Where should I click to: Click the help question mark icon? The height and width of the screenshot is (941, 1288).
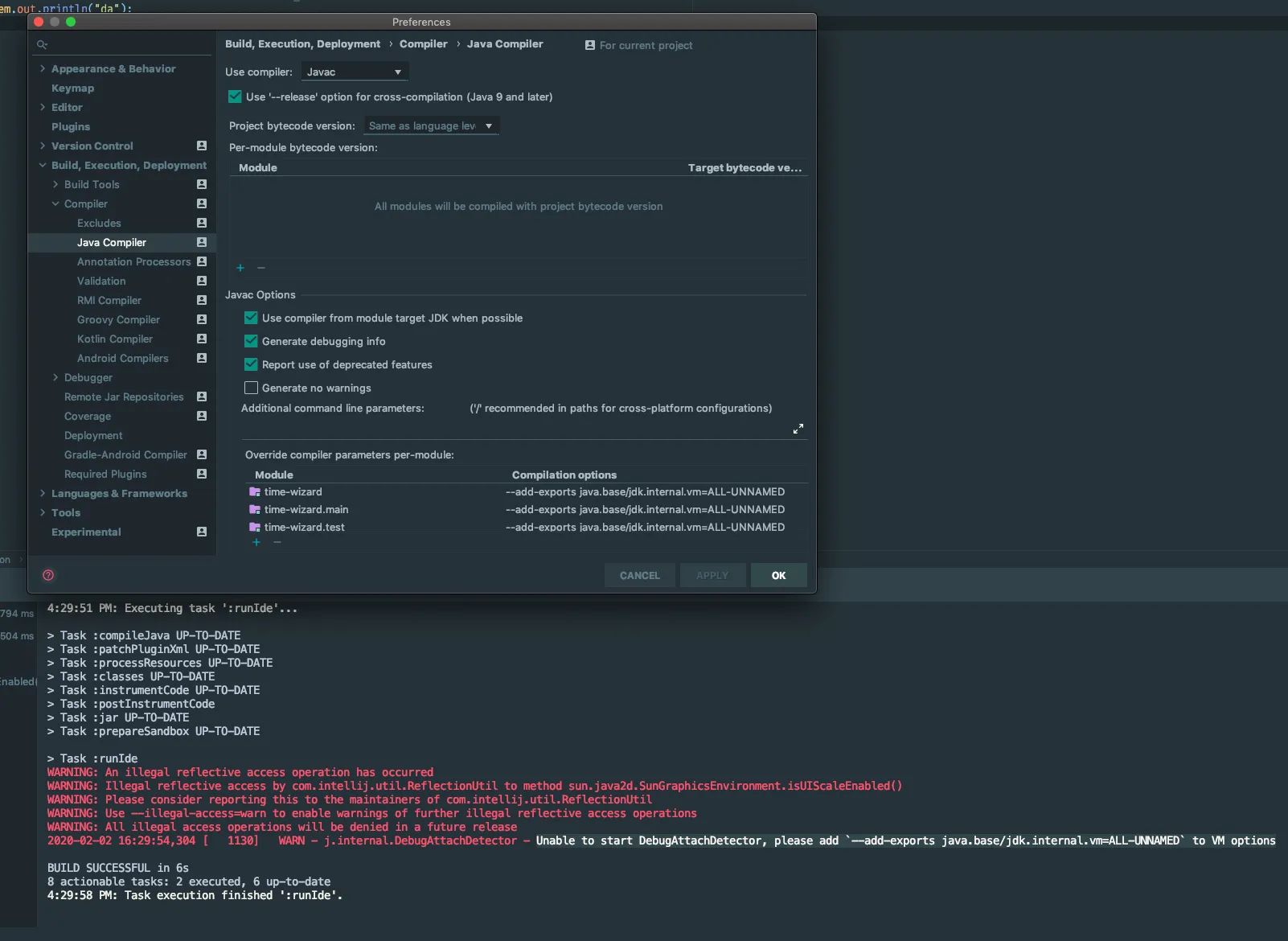tap(48, 575)
